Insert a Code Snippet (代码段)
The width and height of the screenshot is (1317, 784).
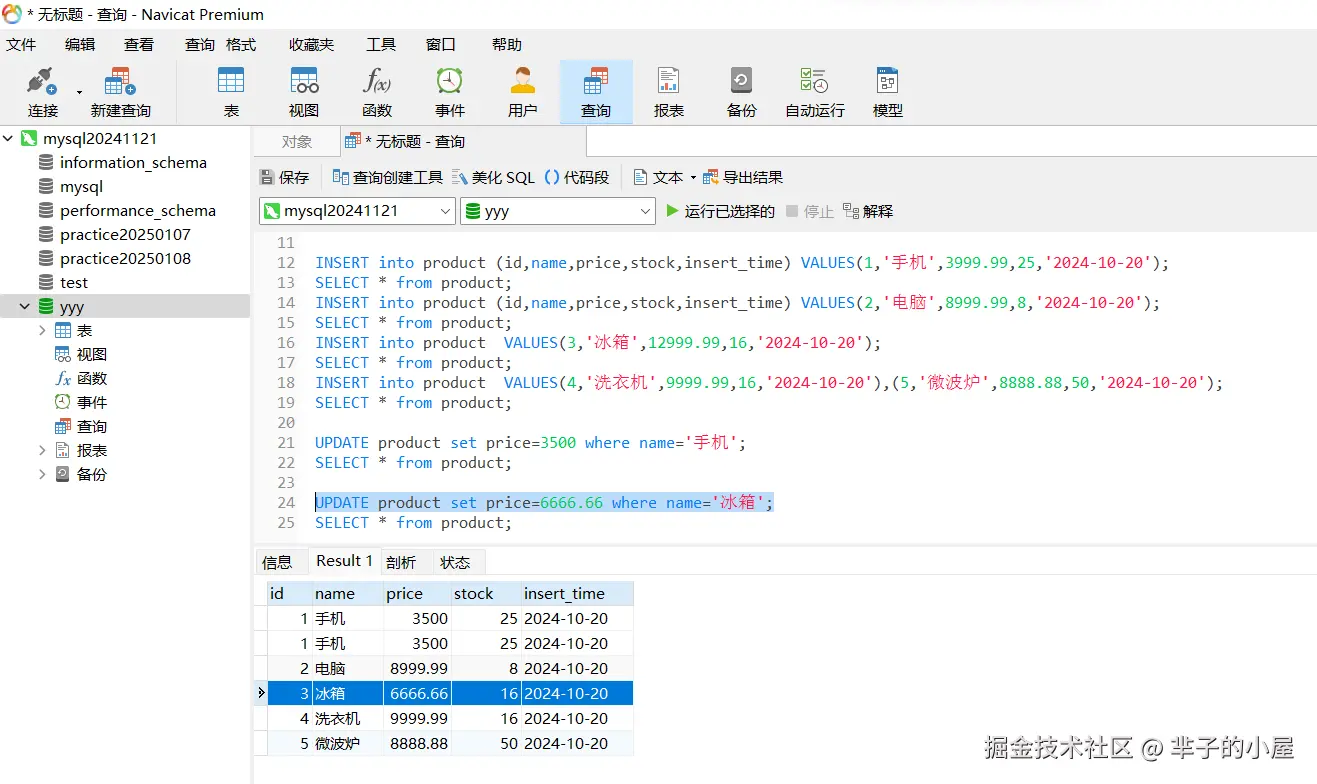(x=577, y=177)
